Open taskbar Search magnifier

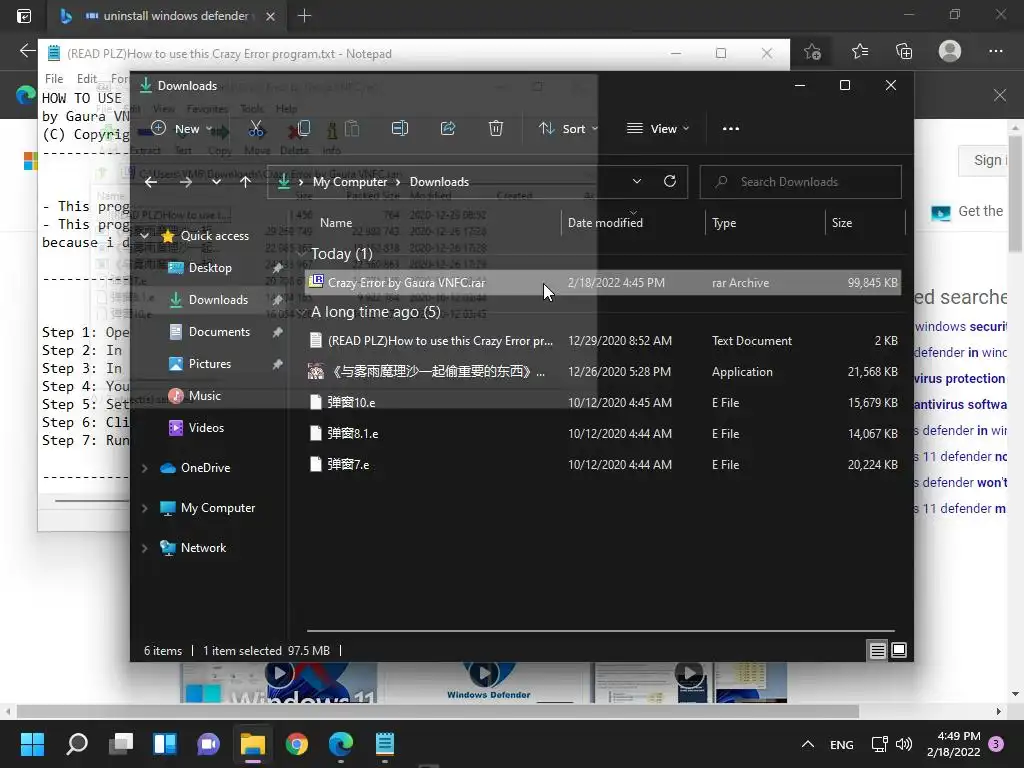(77, 744)
